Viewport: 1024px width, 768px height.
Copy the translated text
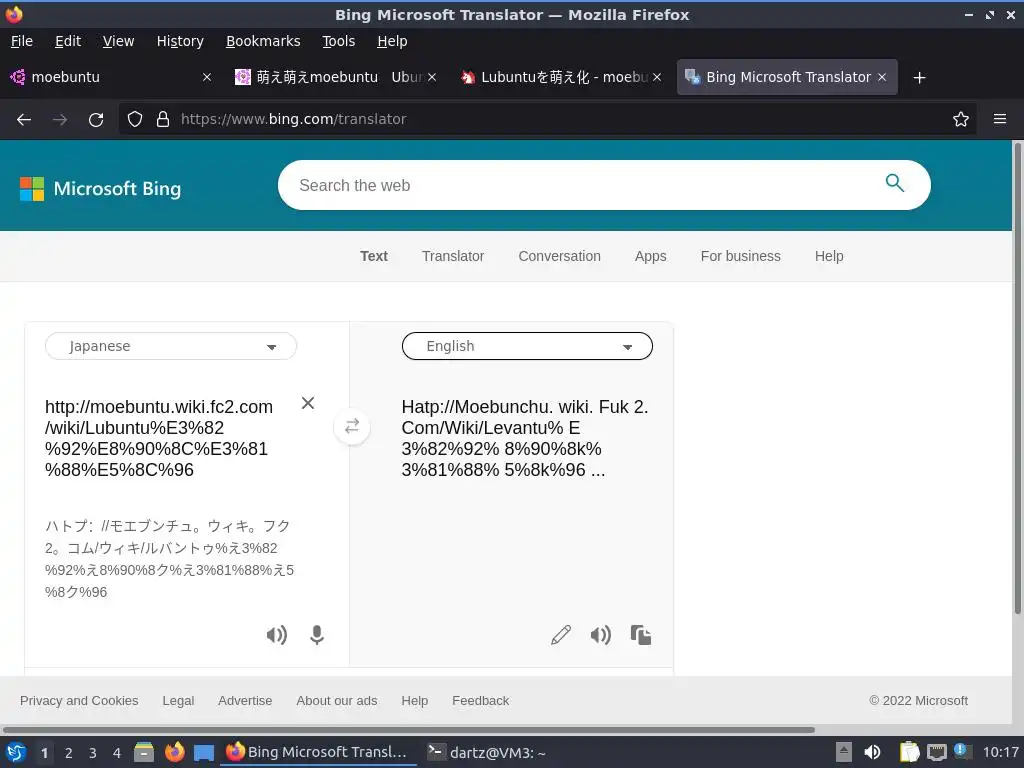pyautogui.click(x=641, y=635)
